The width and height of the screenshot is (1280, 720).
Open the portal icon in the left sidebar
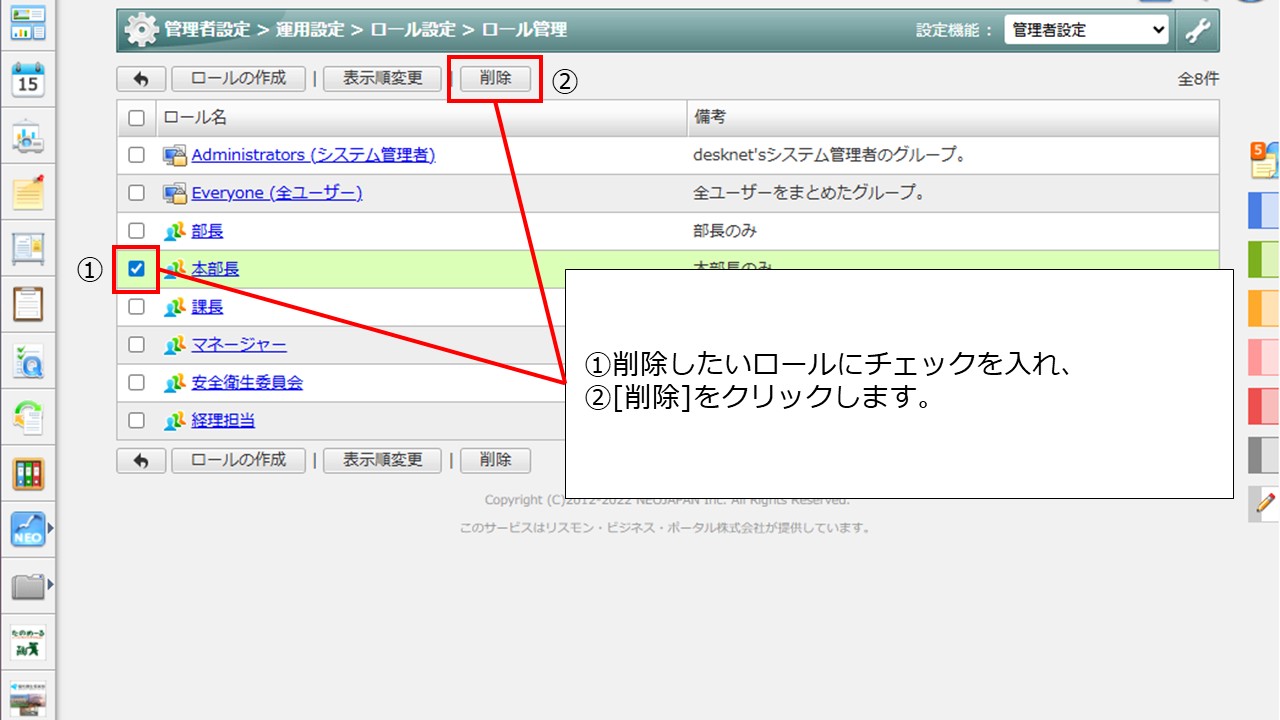(x=28, y=23)
